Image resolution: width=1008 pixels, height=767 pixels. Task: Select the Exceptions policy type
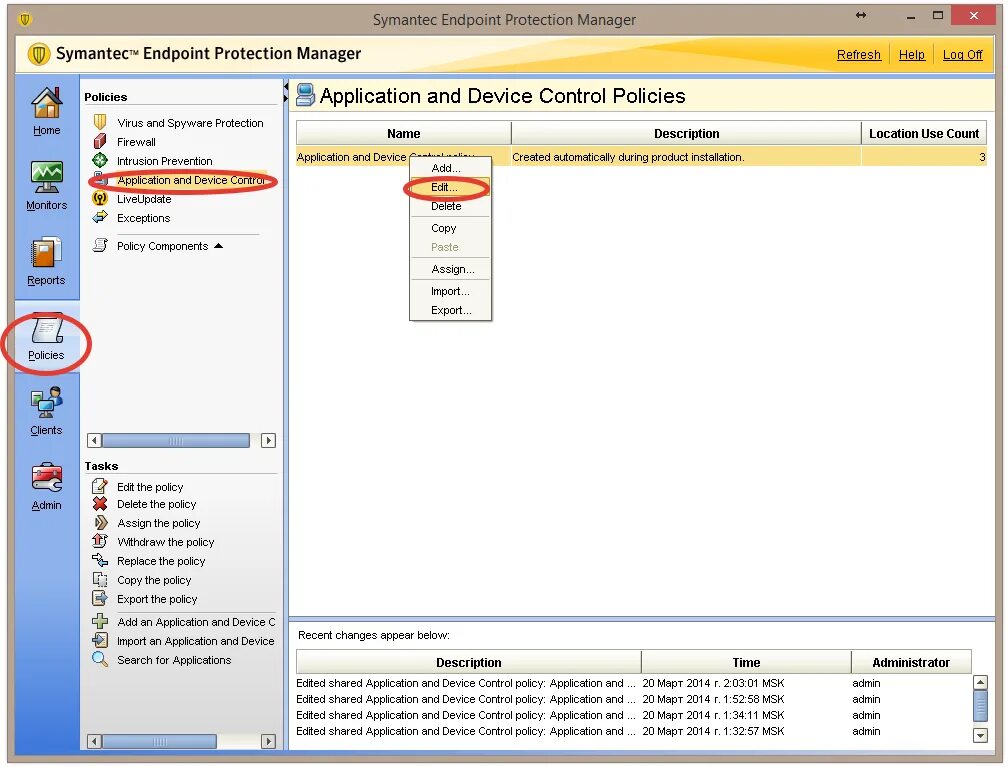click(143, 218)
